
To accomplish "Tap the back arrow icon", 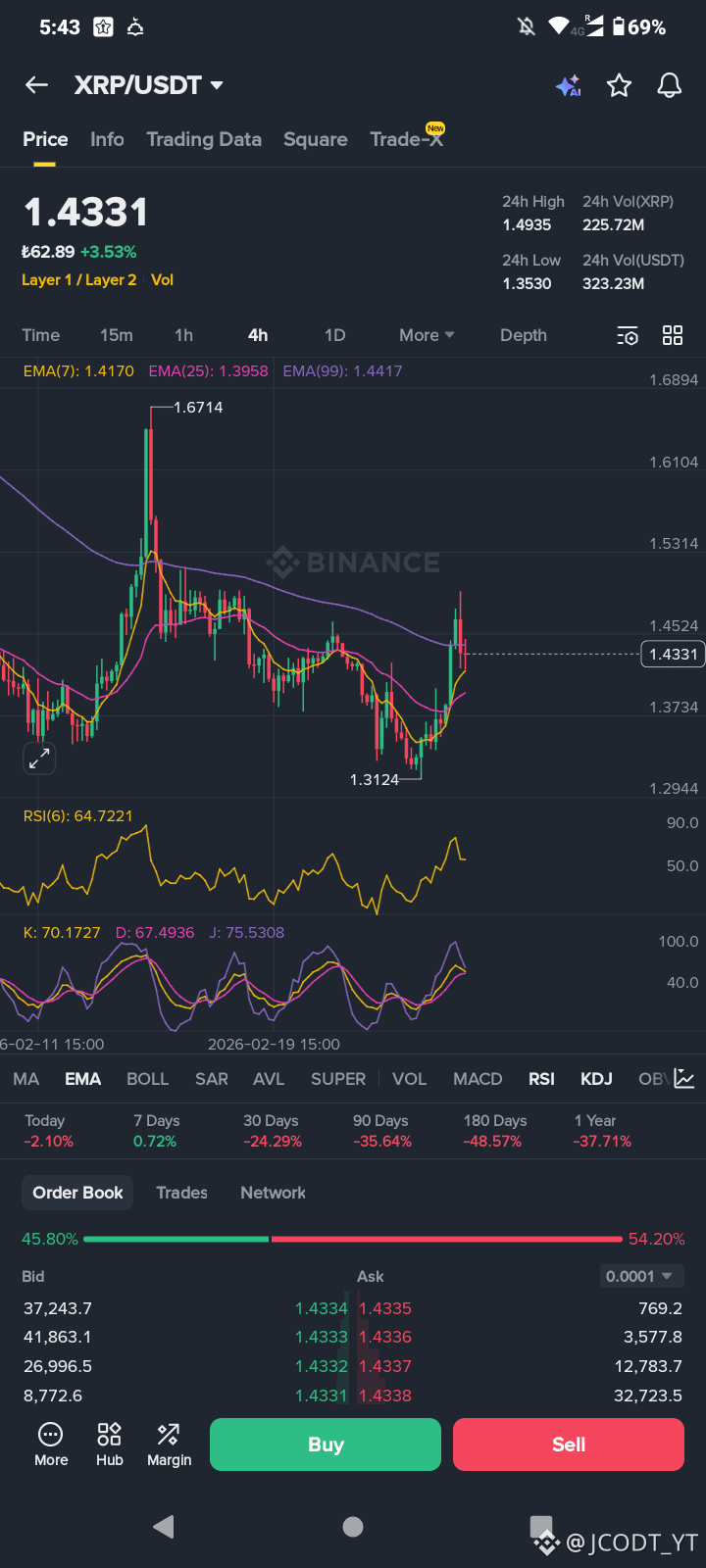I will [x=36, y=85].
